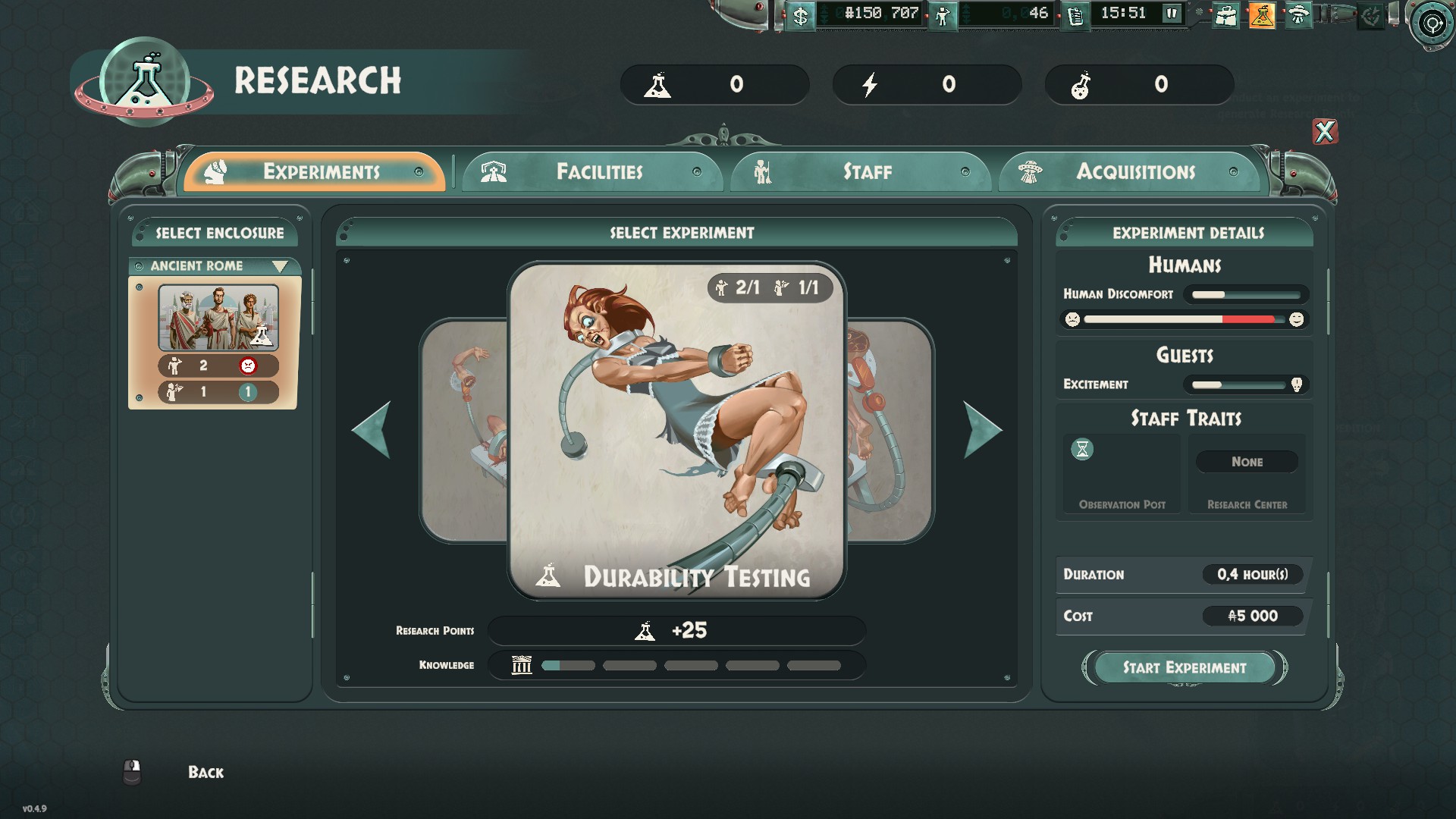This screenshot has width=1456, height=819.
Task: Open the clipboard tasks icon
Action: (x=1075, y=15)
